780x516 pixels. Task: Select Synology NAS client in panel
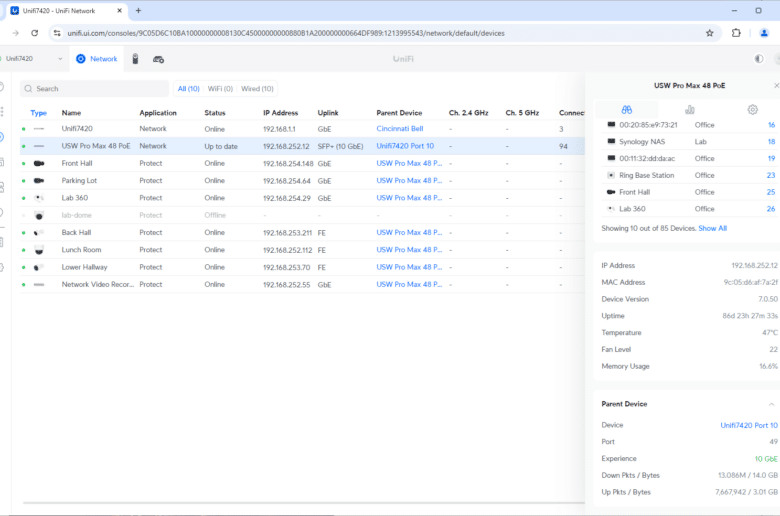[642, 142]
